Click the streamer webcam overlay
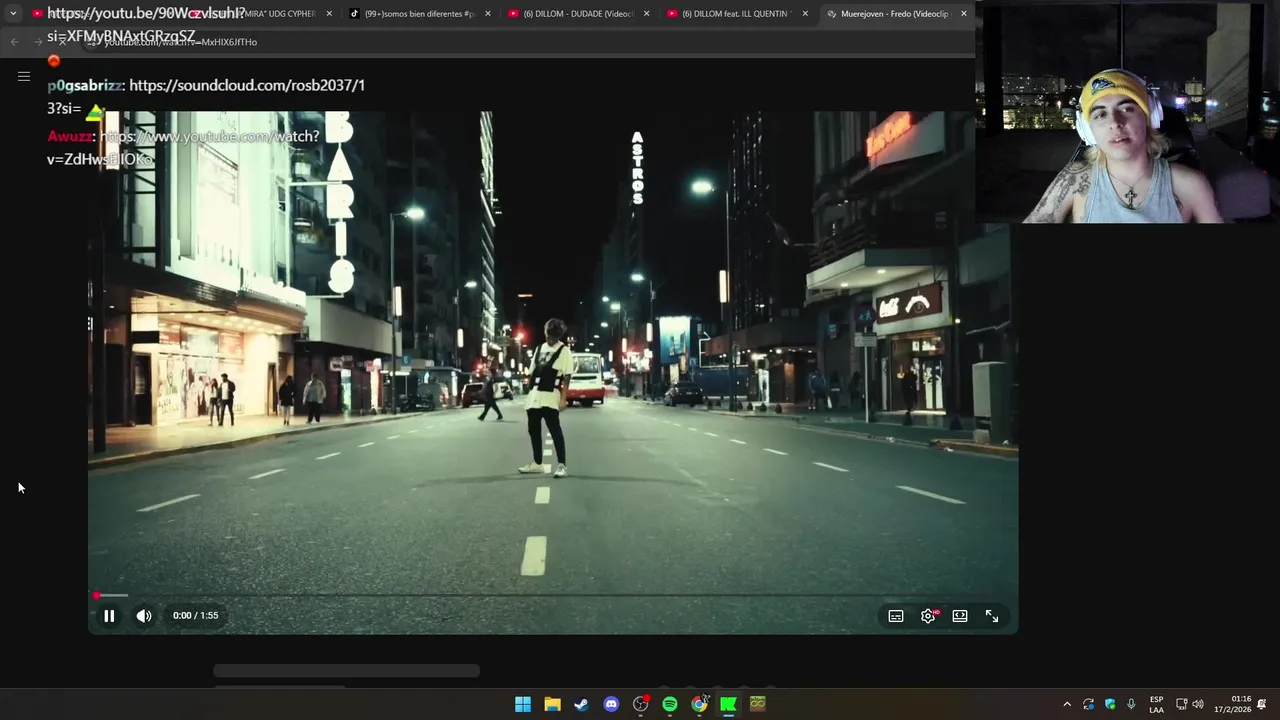Screen dimensions: 1280x720 1127,112
